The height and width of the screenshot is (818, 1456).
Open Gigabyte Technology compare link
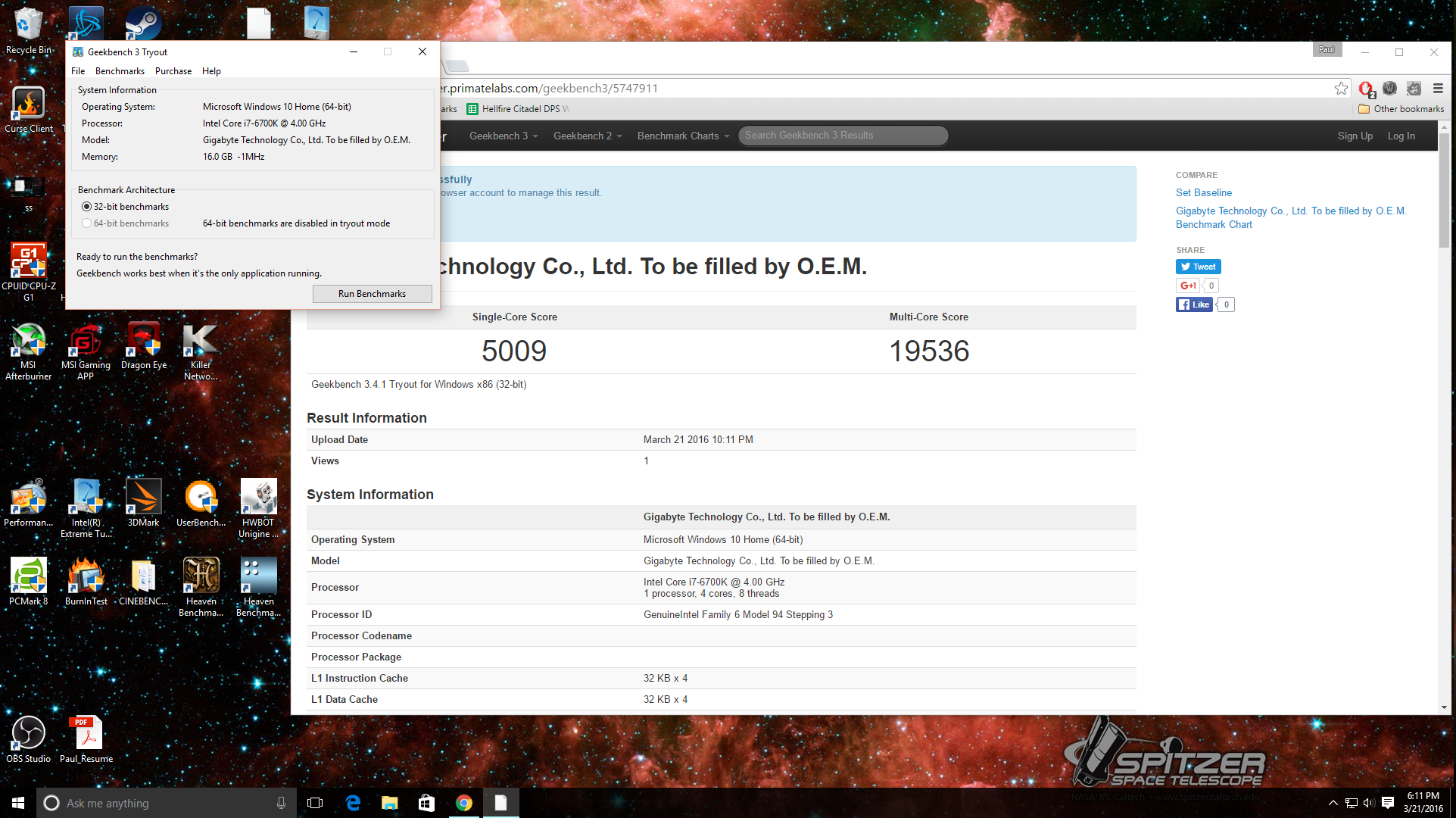coord(1291,211)
